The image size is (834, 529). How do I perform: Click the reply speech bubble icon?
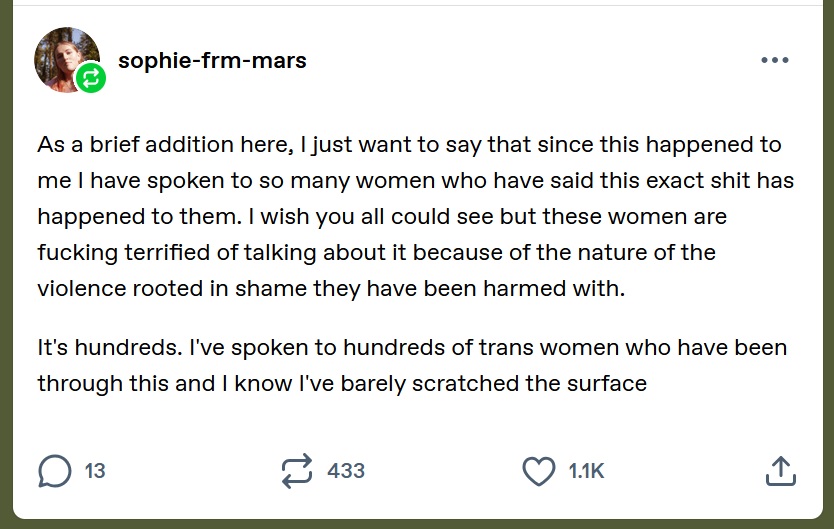point(54,470)
